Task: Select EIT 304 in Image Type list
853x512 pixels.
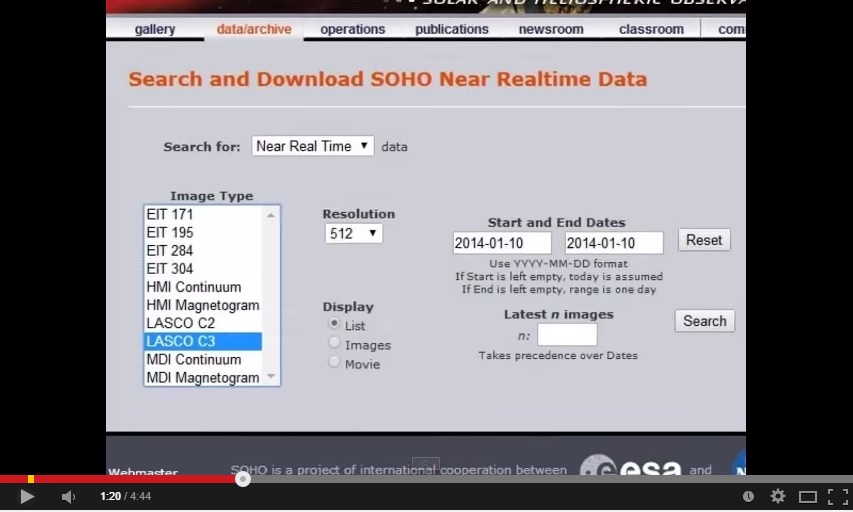Action: coord(203,268)
